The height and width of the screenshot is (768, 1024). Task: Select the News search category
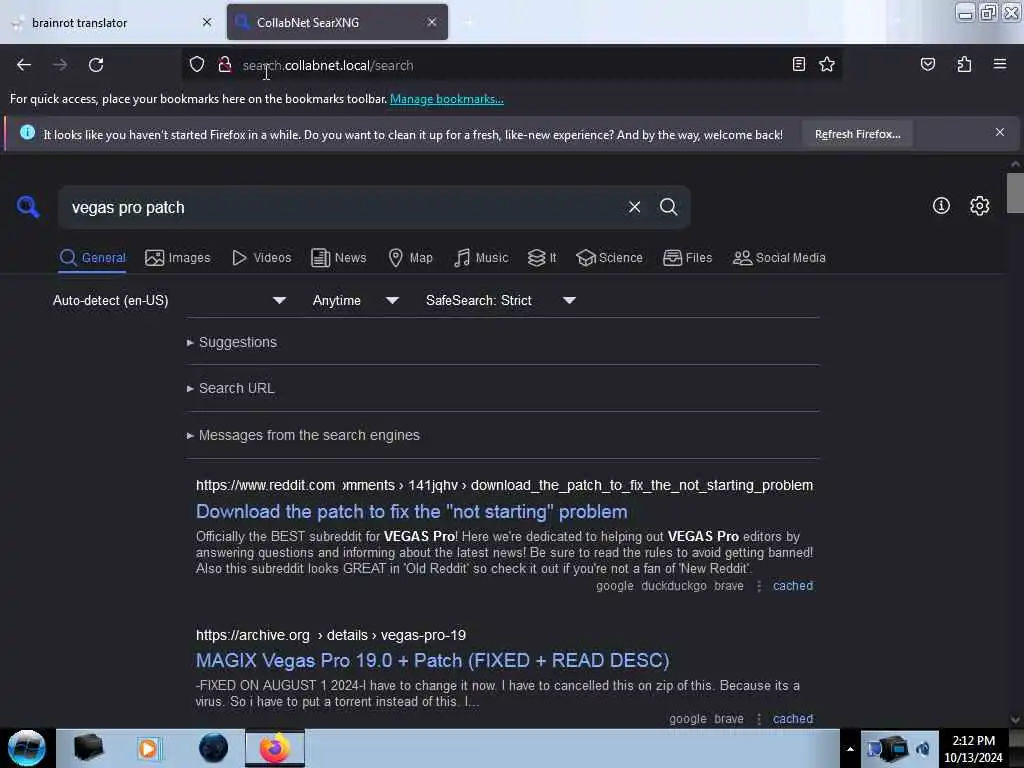click(338, 257)
